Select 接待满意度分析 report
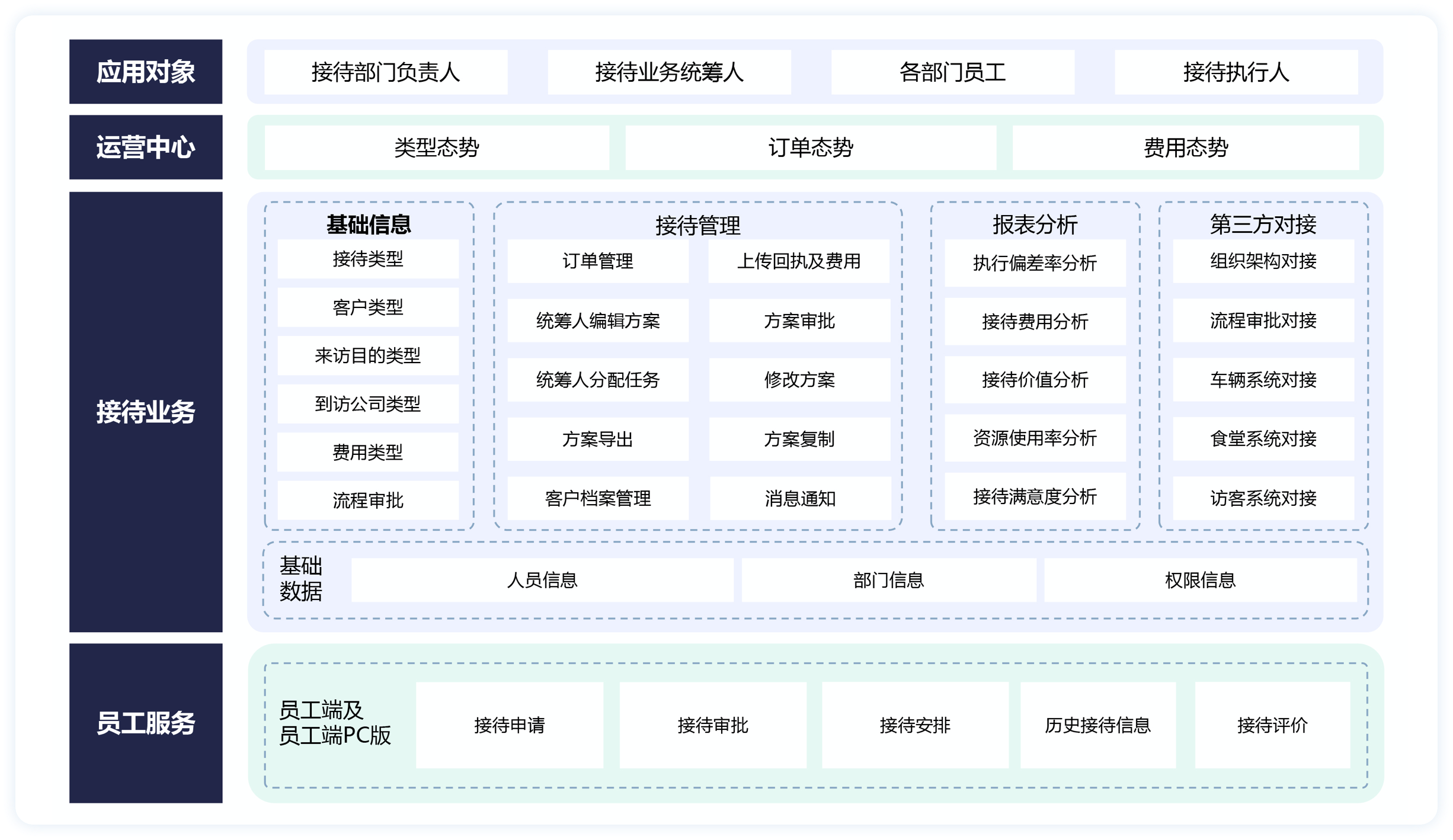This screenshot has height=840, width=1453. click(x=1035, y=496)
